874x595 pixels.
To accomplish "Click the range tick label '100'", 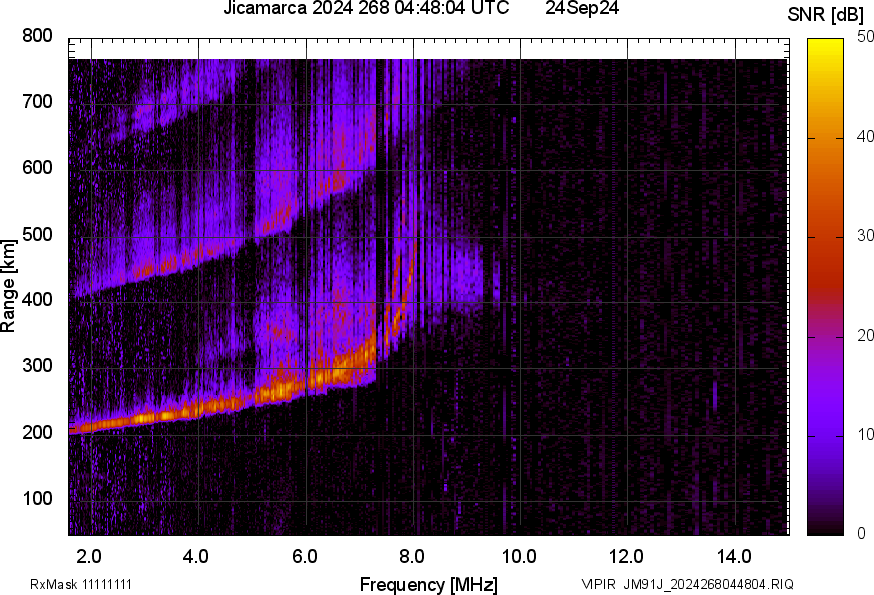I will [37, 498].
